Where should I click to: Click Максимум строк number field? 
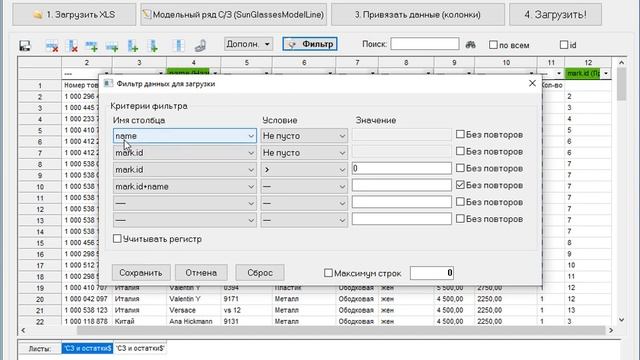tap(432, 273)
